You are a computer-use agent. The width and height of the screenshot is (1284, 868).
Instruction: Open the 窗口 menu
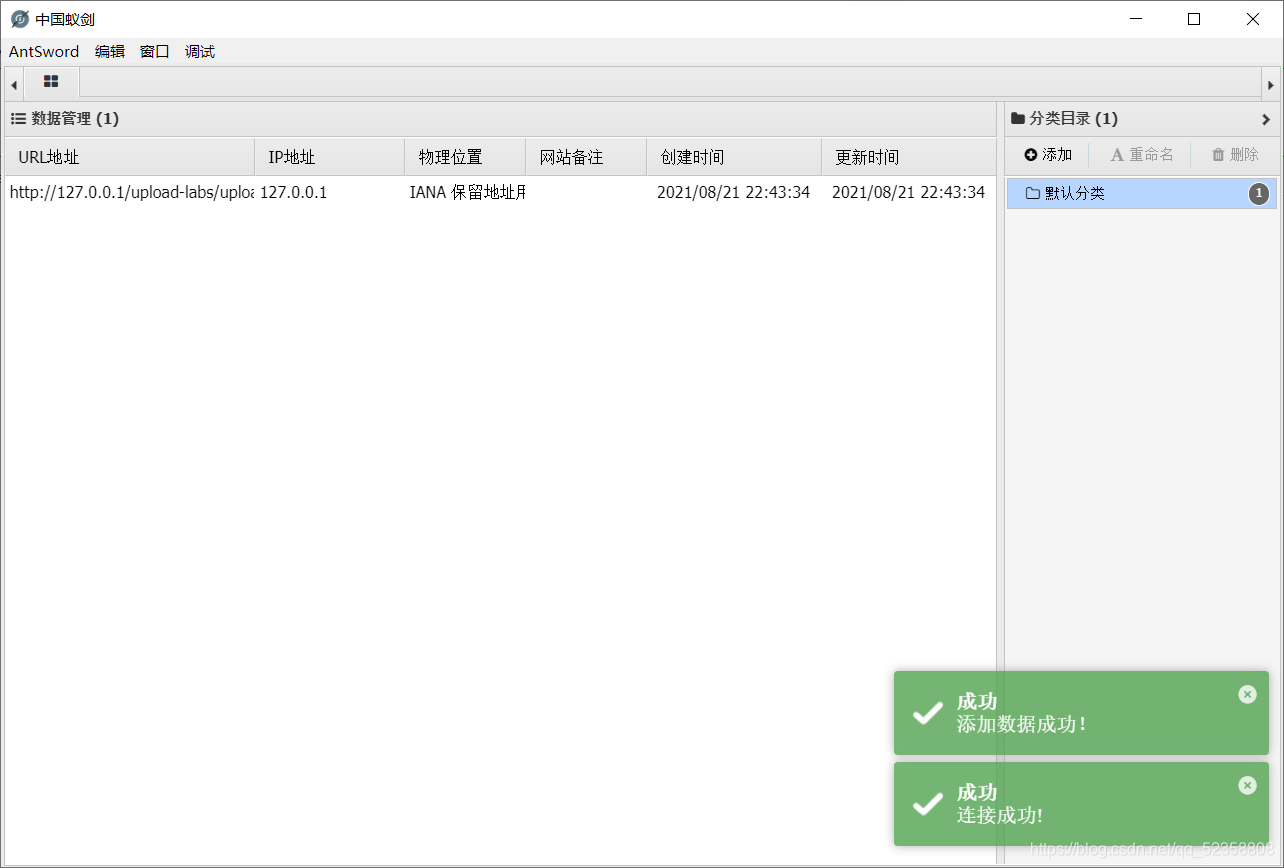pos(155,52)
